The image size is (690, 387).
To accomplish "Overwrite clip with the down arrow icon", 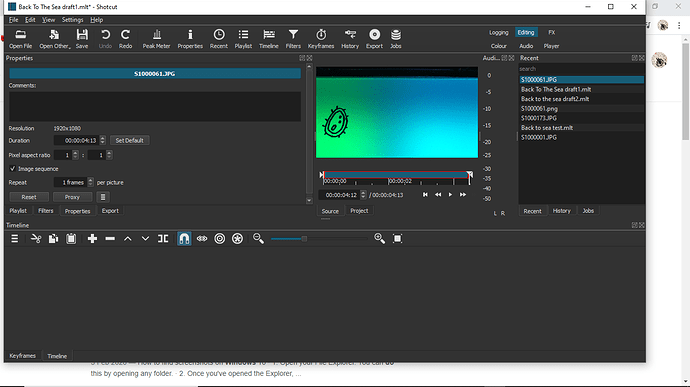I will [x=145, y=239].
